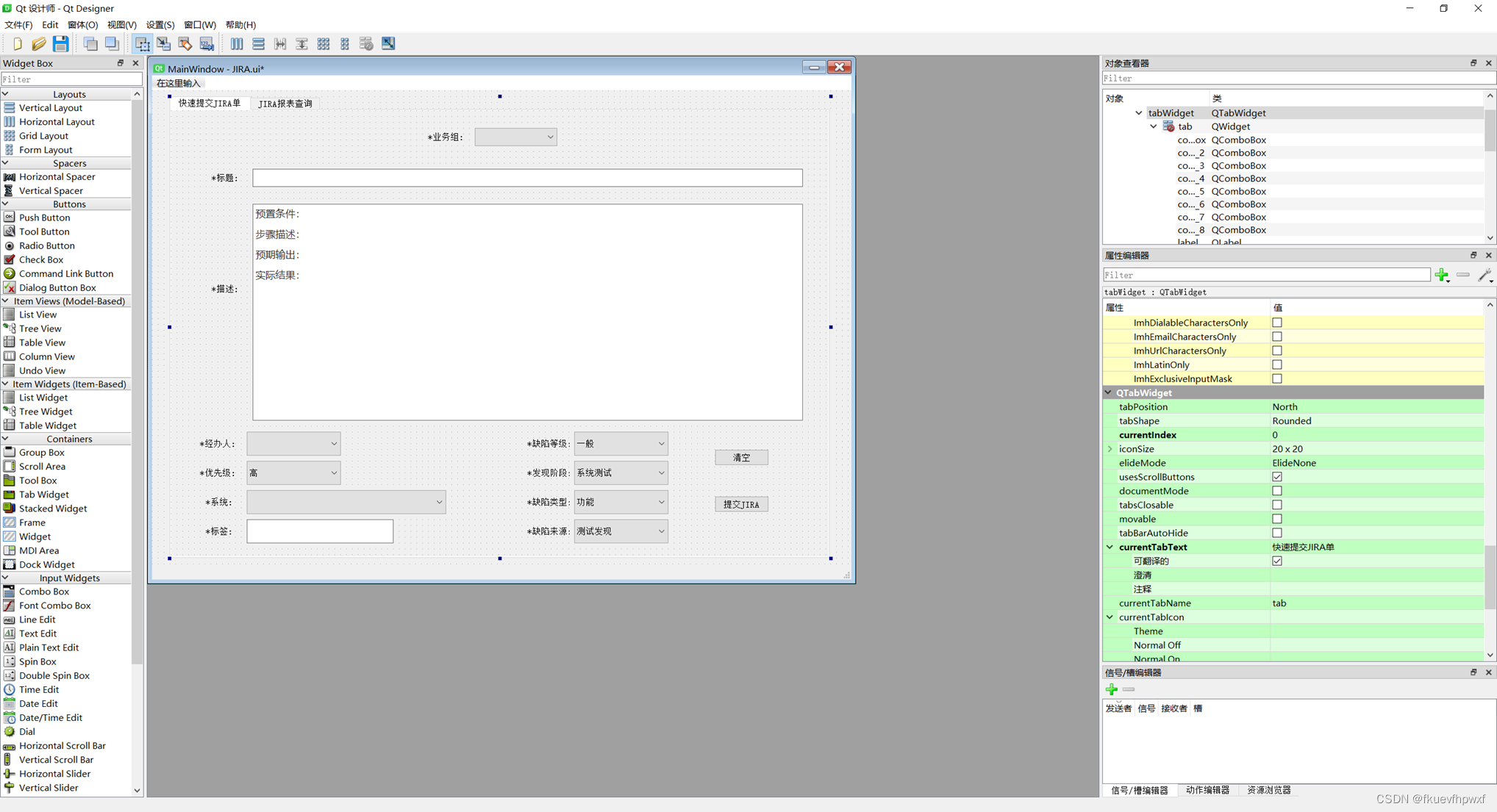Apply the Lay Out in a Grid icon
The height and width of the screenshot is (812, 1497).
[x=324, y=44]
